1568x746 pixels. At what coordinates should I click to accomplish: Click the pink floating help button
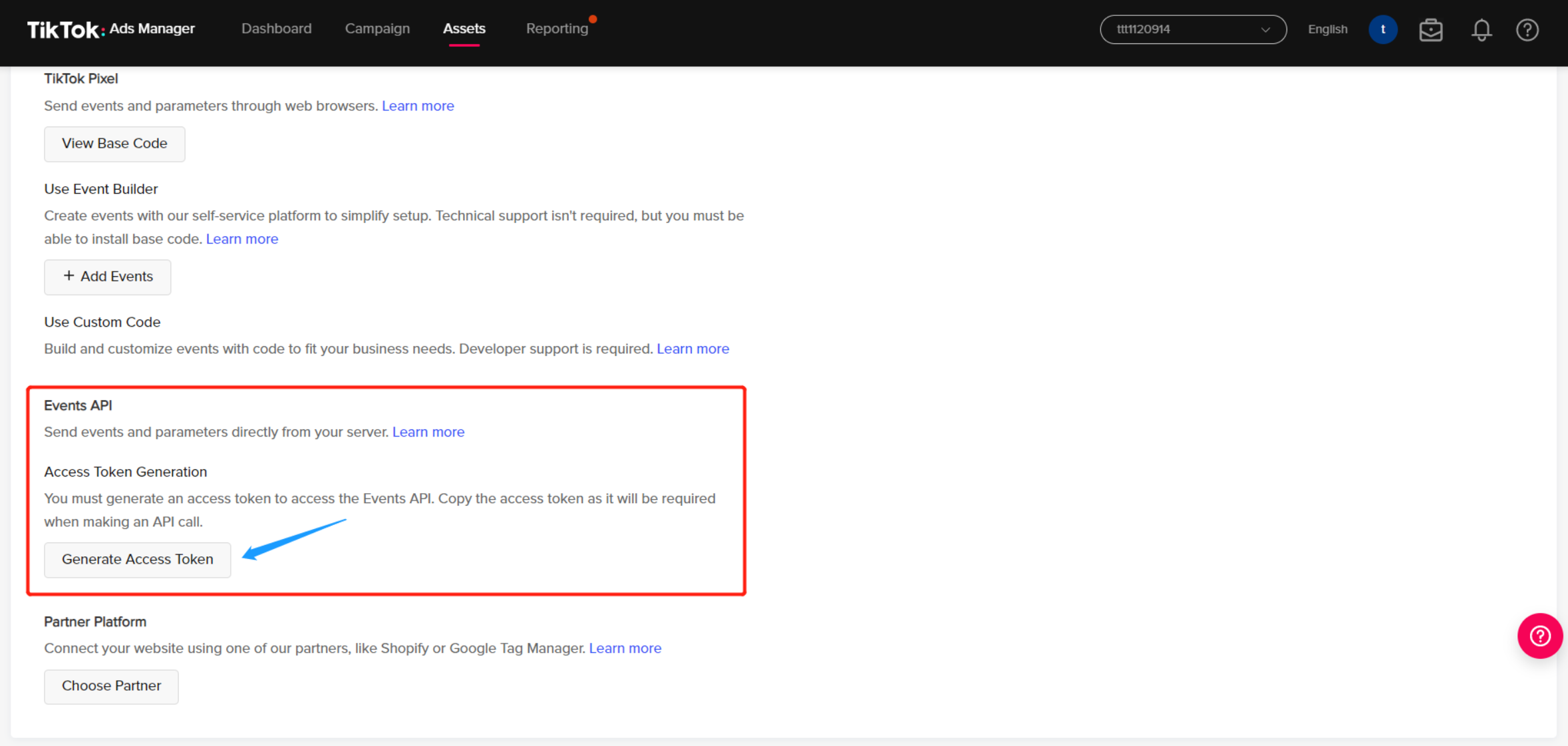(1539, 636)
